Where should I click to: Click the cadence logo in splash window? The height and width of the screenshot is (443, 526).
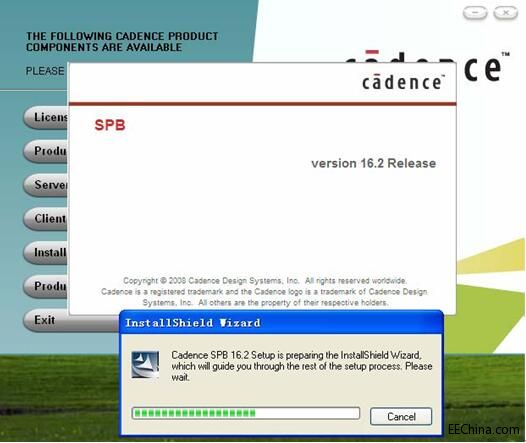[x=403, y=82]
